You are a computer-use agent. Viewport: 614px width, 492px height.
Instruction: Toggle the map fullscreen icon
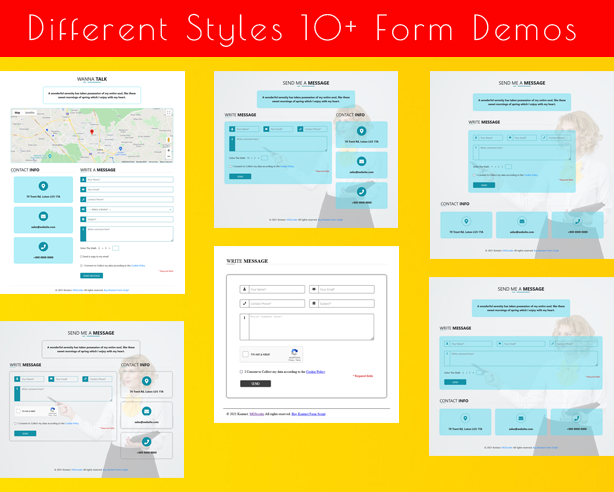pyautogui.click(x=170, y=113)
